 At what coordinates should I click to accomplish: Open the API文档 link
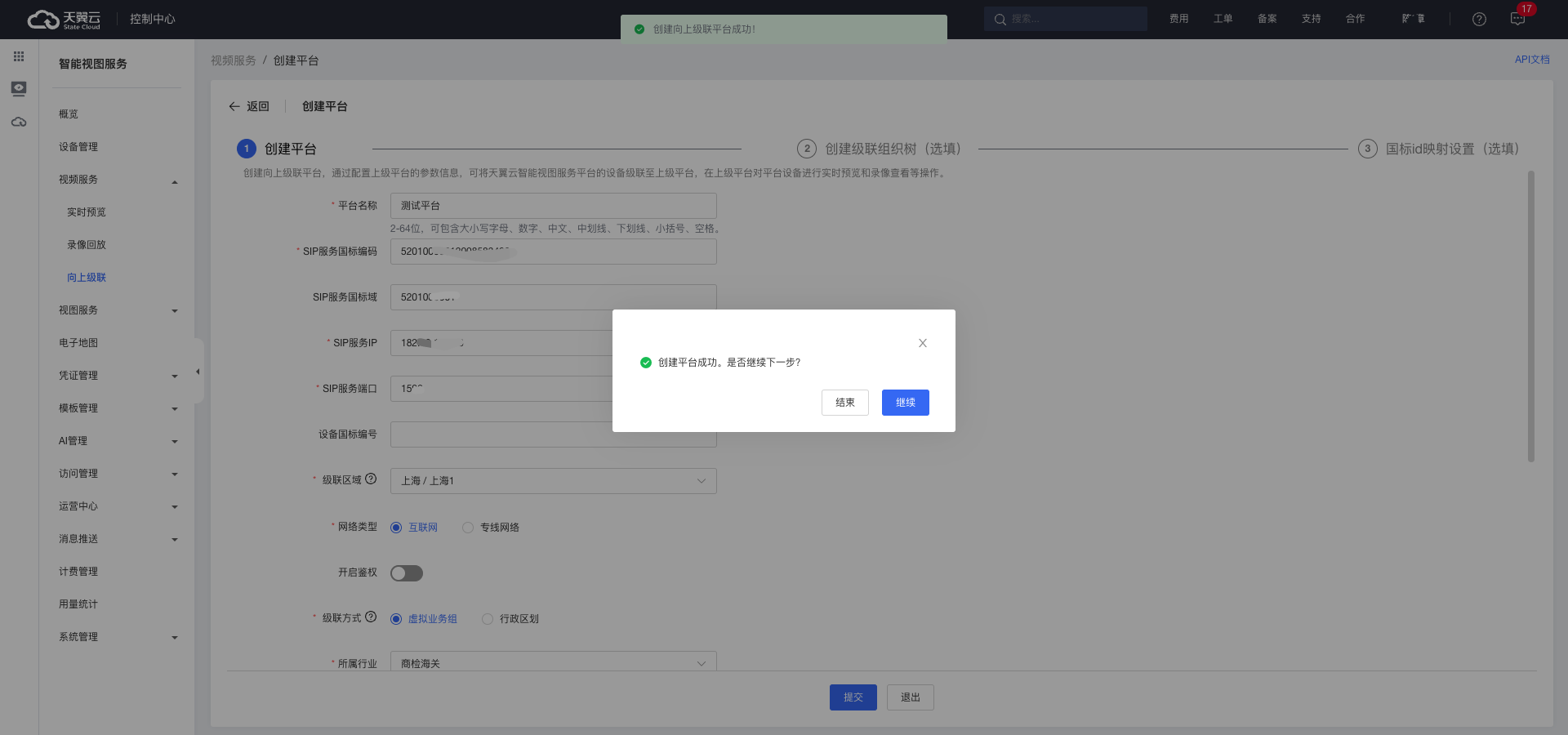pyautogui.click(x=1531, y=60)
